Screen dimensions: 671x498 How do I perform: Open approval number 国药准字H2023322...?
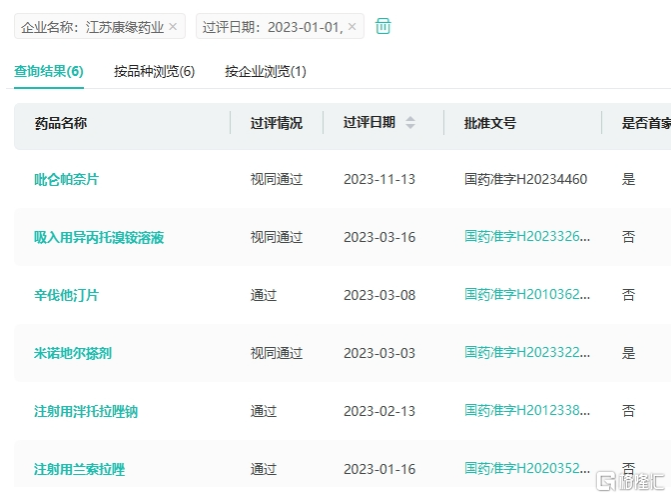[527, 353]
